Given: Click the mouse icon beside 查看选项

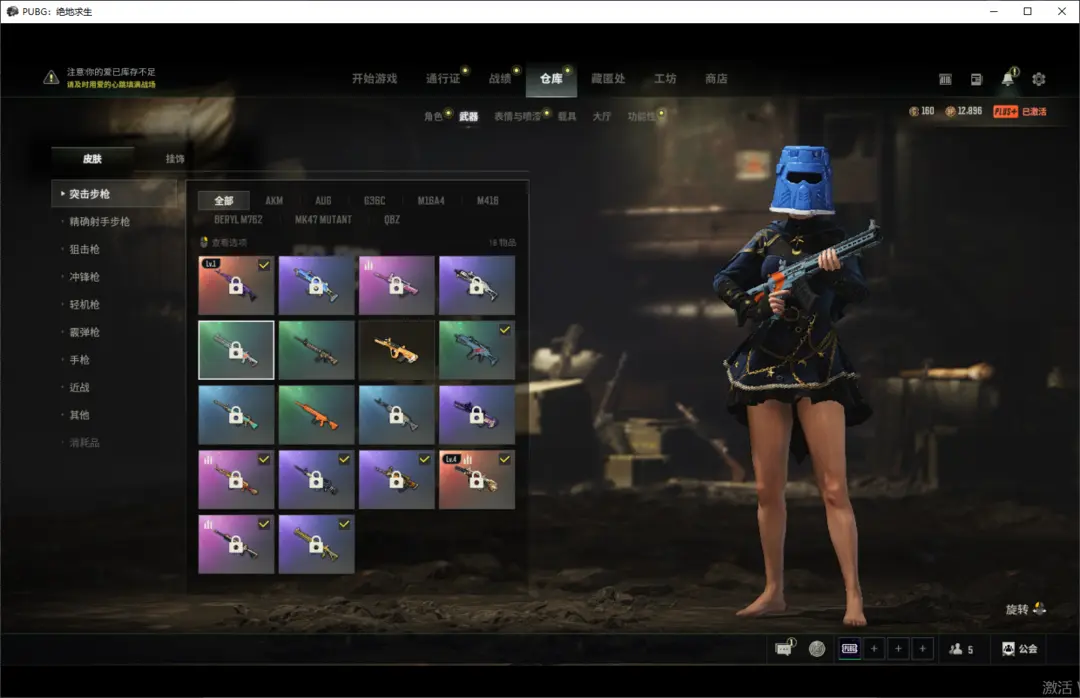Looking at the screenshot, I should point(204,242).
